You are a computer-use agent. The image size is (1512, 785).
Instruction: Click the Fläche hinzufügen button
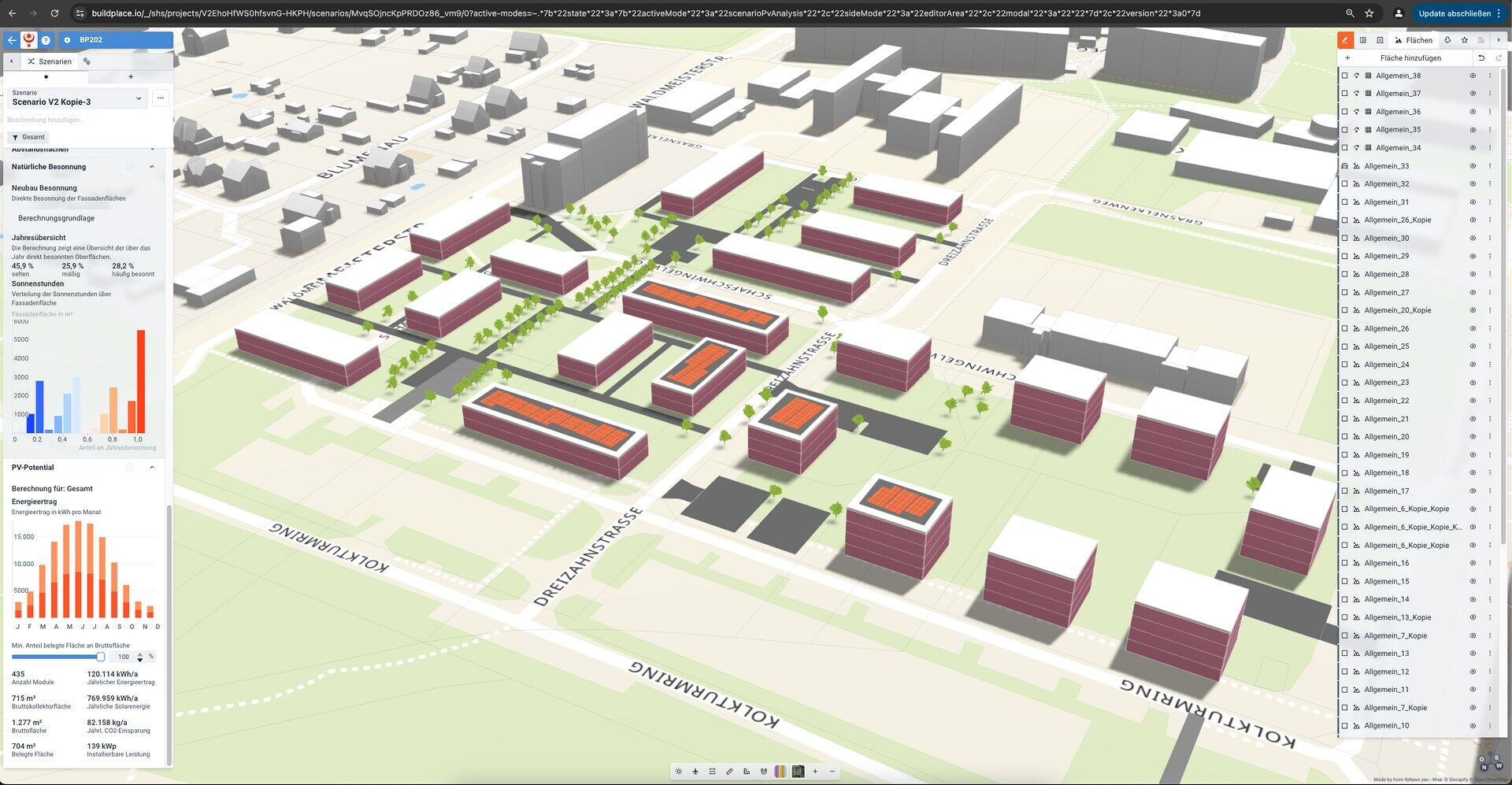(1410, 58)
